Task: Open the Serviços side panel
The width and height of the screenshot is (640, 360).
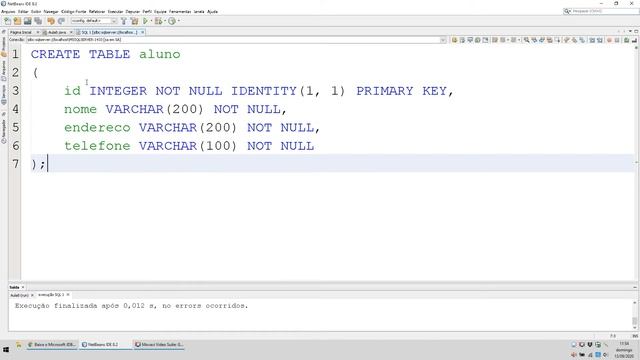Action: coord(4,95)
